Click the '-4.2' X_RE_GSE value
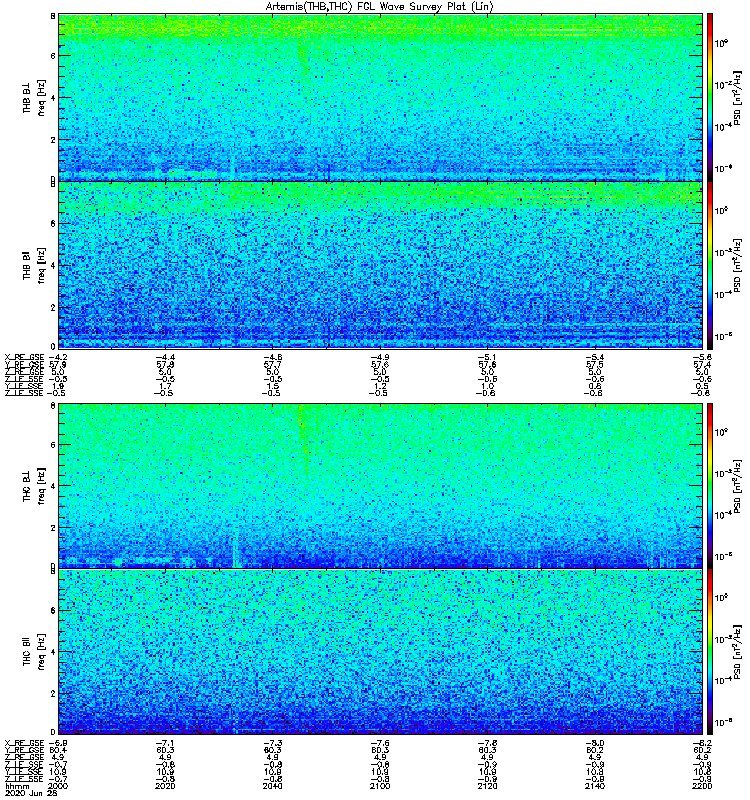The height and width of the screenshot is (800, 750). point(58,357)
